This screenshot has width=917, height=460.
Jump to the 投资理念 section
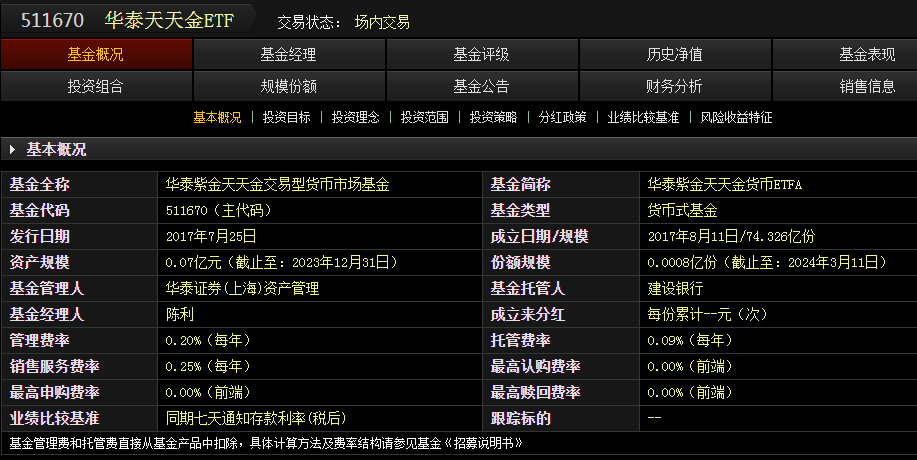tap(355, 118)
